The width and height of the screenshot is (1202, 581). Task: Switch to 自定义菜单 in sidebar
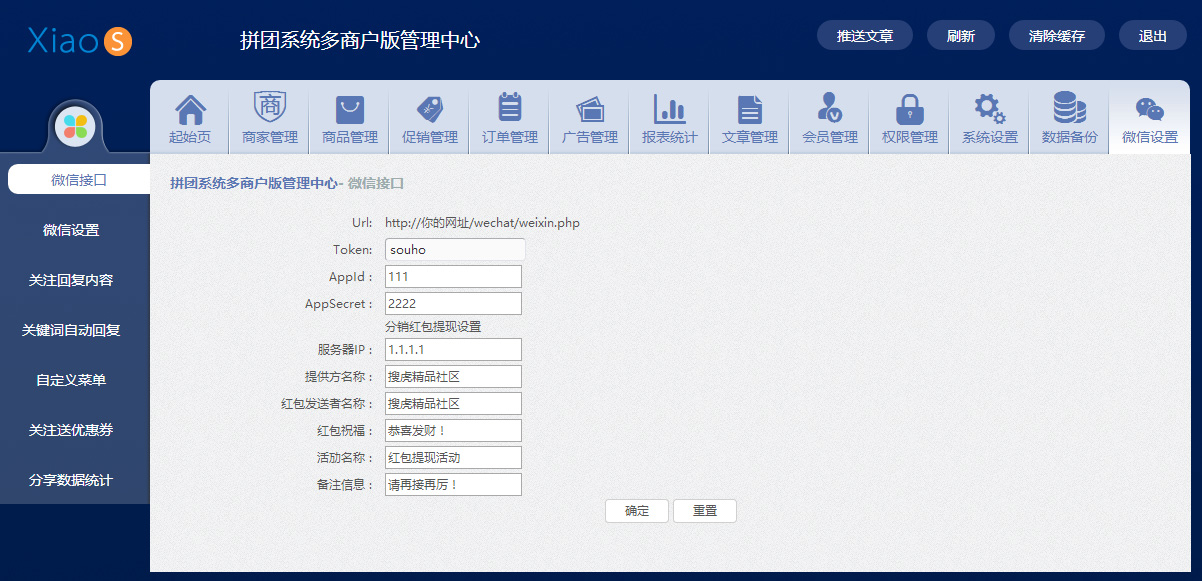[x=71, y=380]
